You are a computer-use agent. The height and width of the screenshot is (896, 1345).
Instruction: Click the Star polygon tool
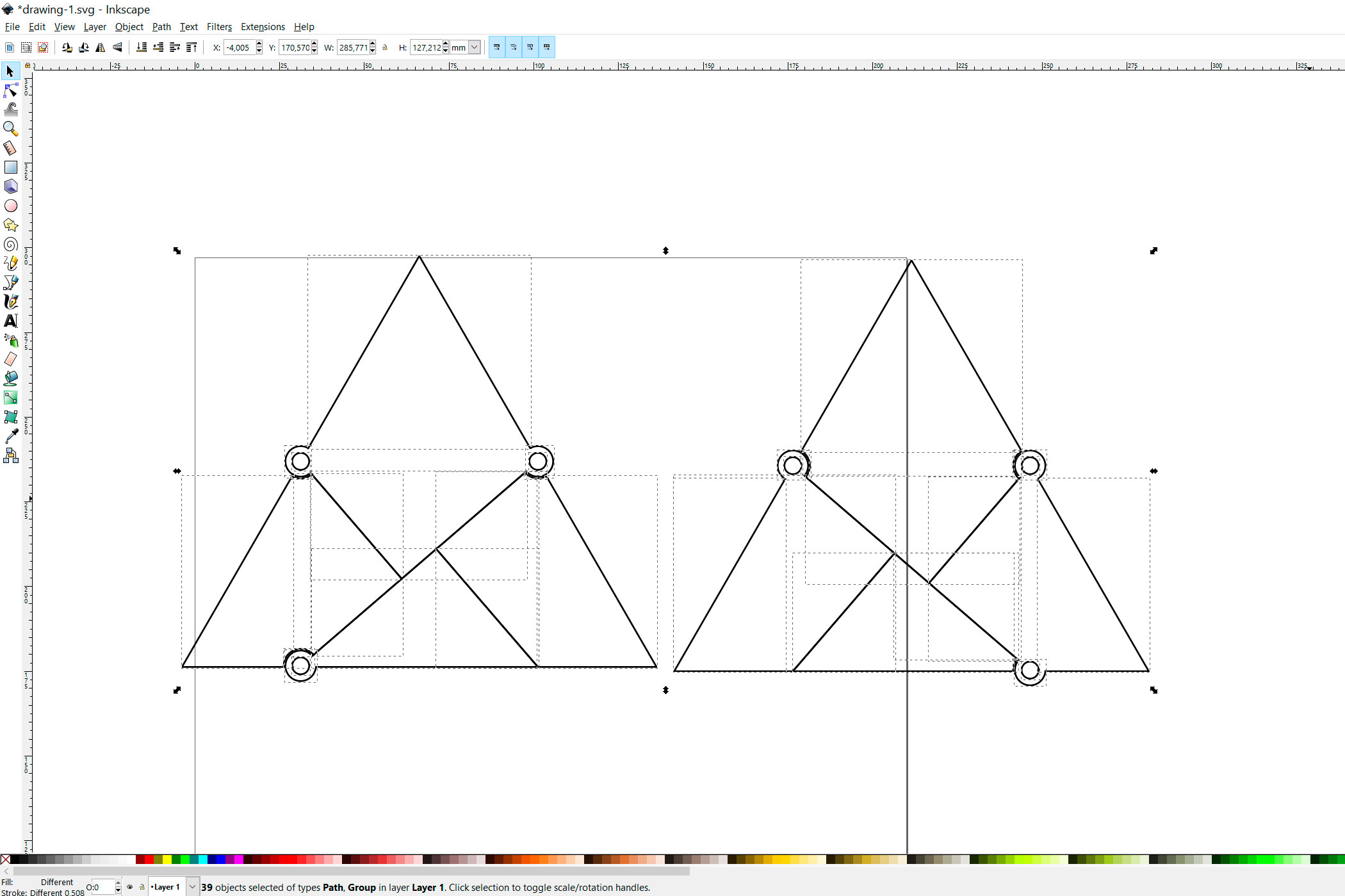10,225
